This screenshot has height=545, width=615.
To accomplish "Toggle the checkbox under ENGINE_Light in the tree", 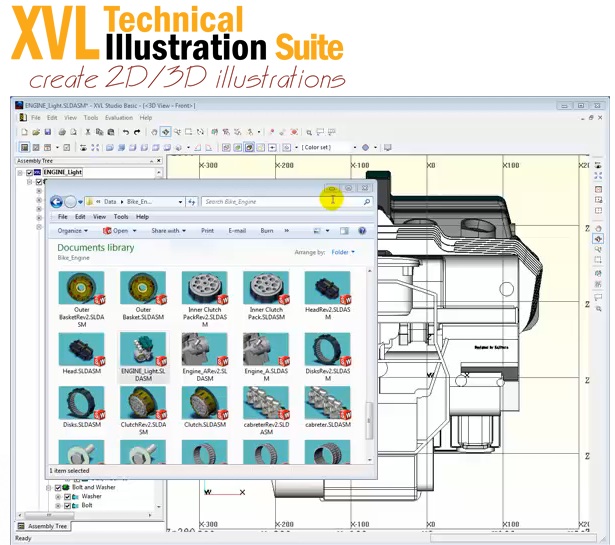I will [x=39, y=182].
